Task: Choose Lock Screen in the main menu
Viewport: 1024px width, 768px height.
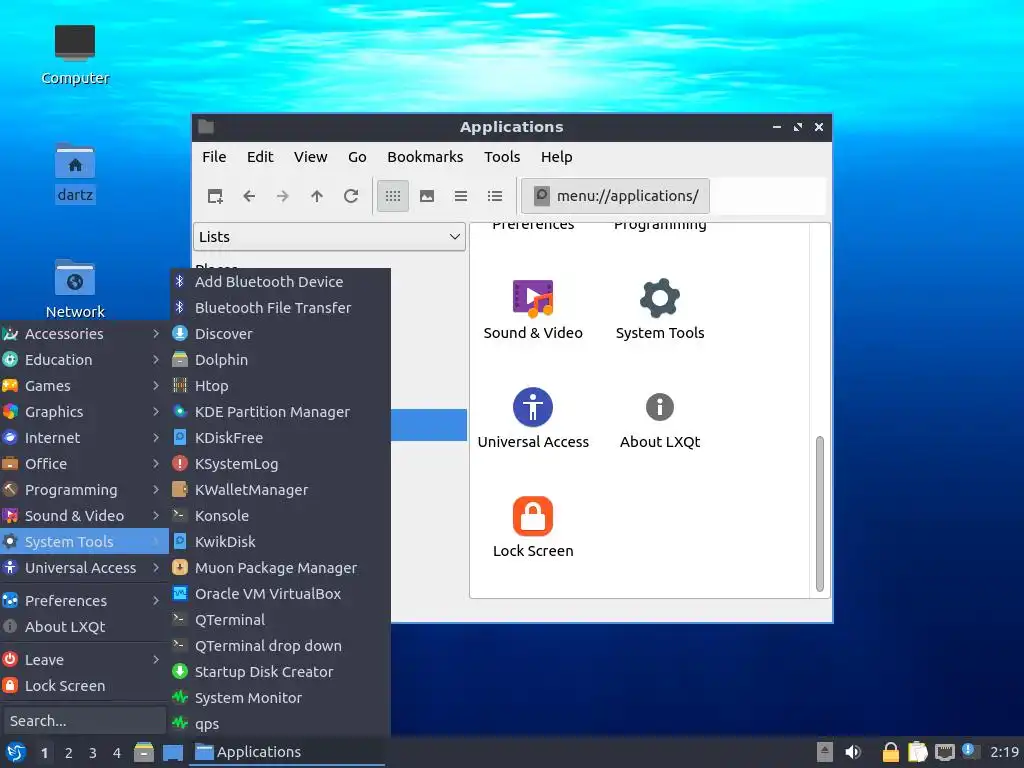Action: tap(84, 686)
